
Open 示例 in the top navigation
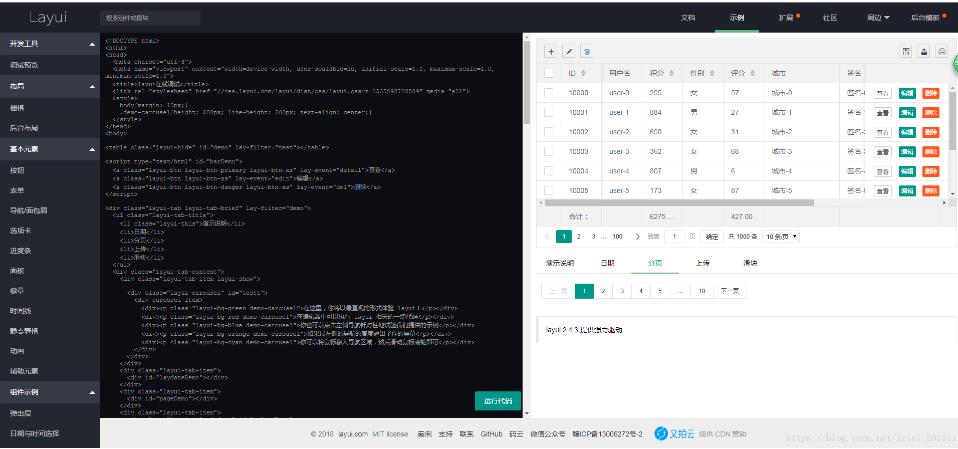[x=737, y=18]
